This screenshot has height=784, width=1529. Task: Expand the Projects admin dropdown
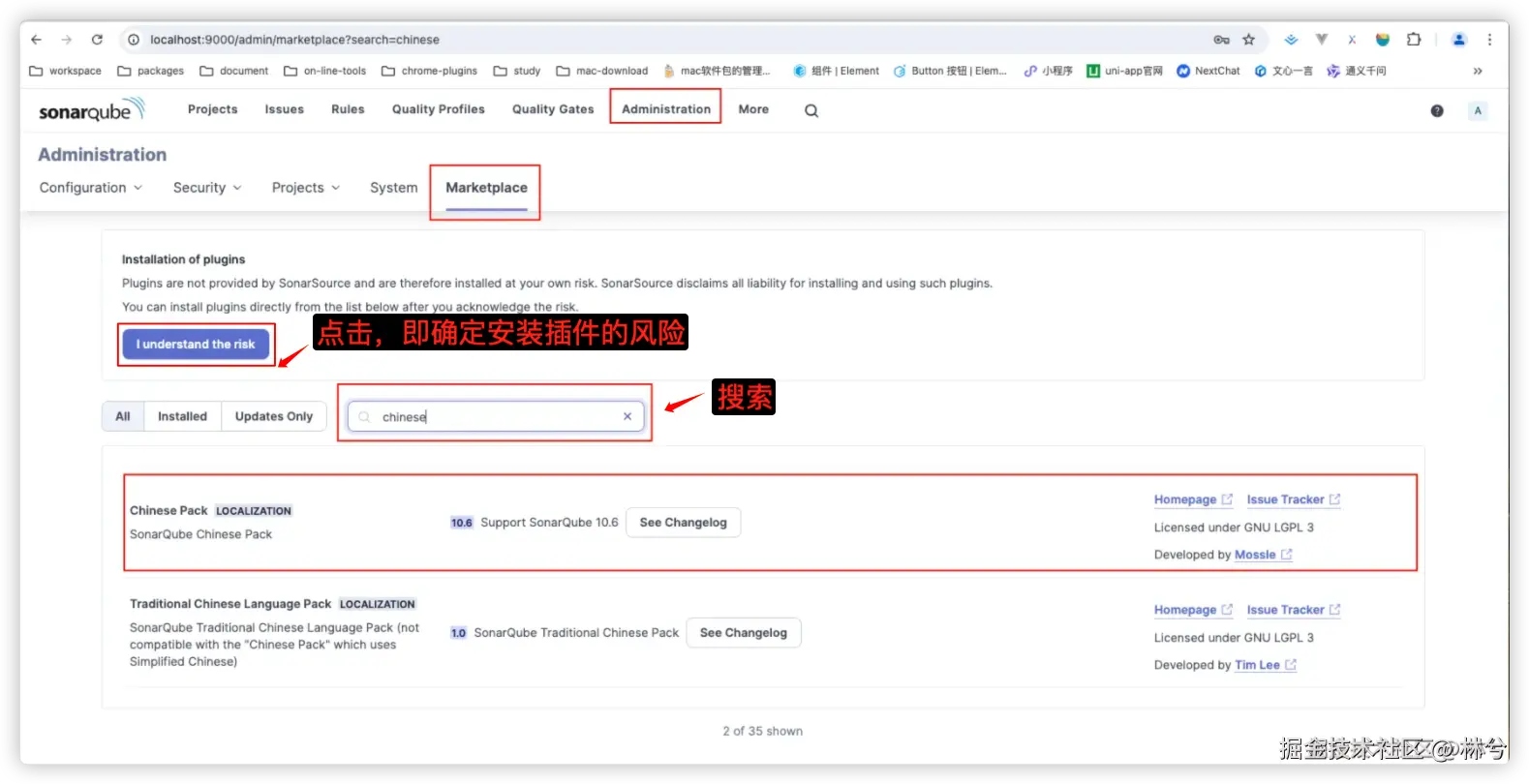[306, 188]
